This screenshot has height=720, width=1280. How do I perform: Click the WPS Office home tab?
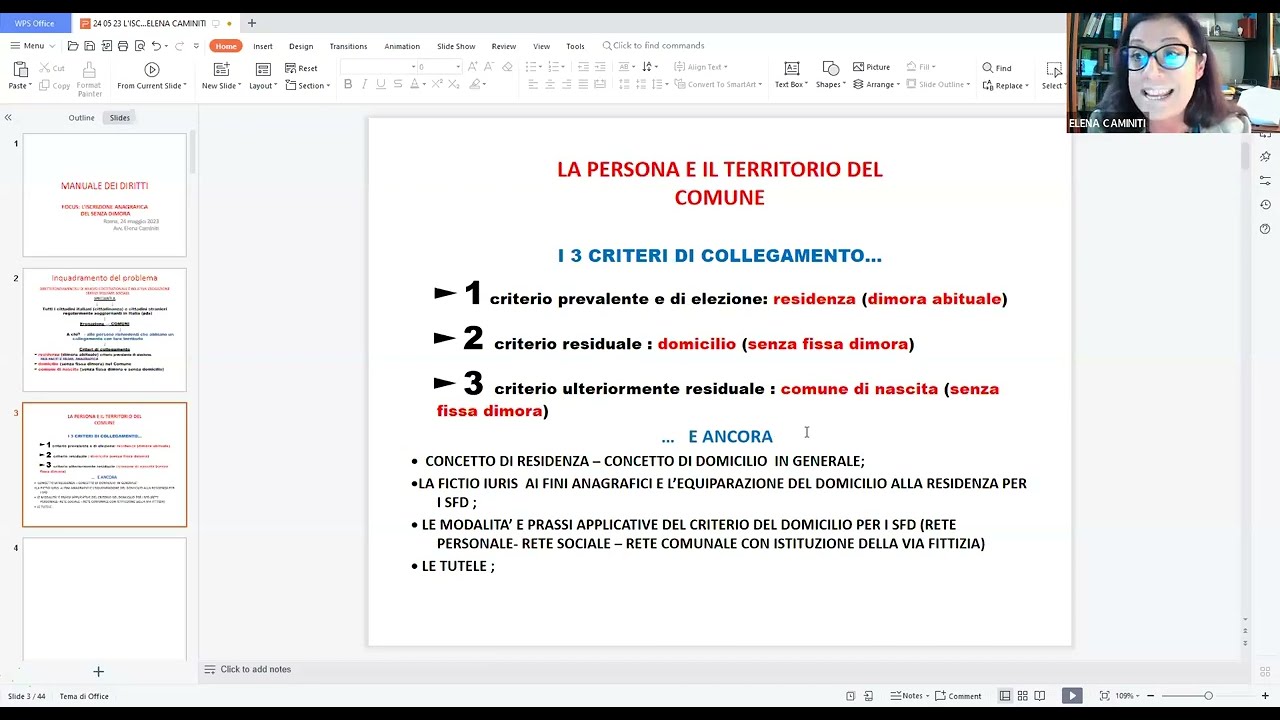pos(35,23)
